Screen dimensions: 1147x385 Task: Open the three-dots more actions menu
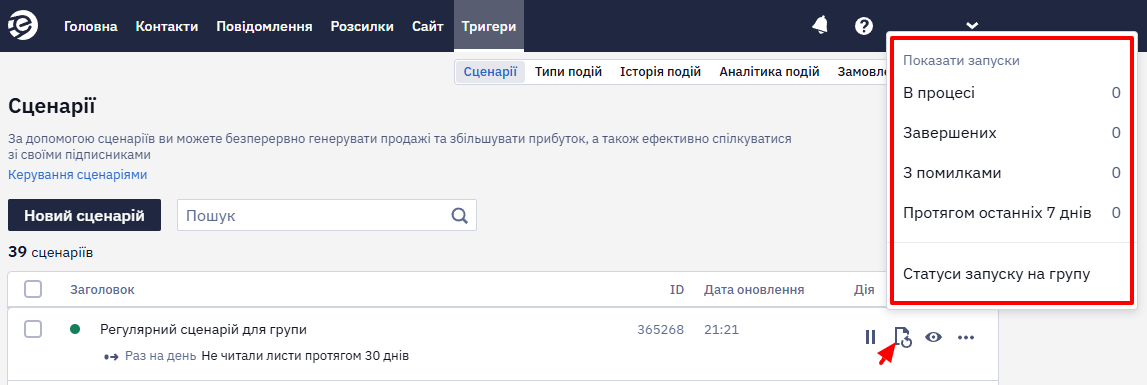click(966, 337)
